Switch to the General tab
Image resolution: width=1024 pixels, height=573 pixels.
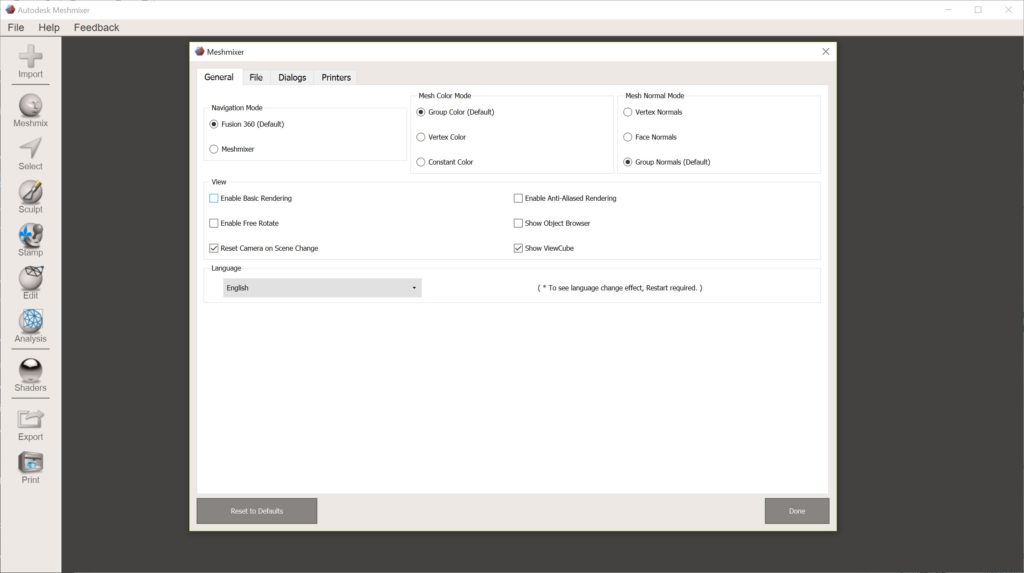tap(219, 77)
